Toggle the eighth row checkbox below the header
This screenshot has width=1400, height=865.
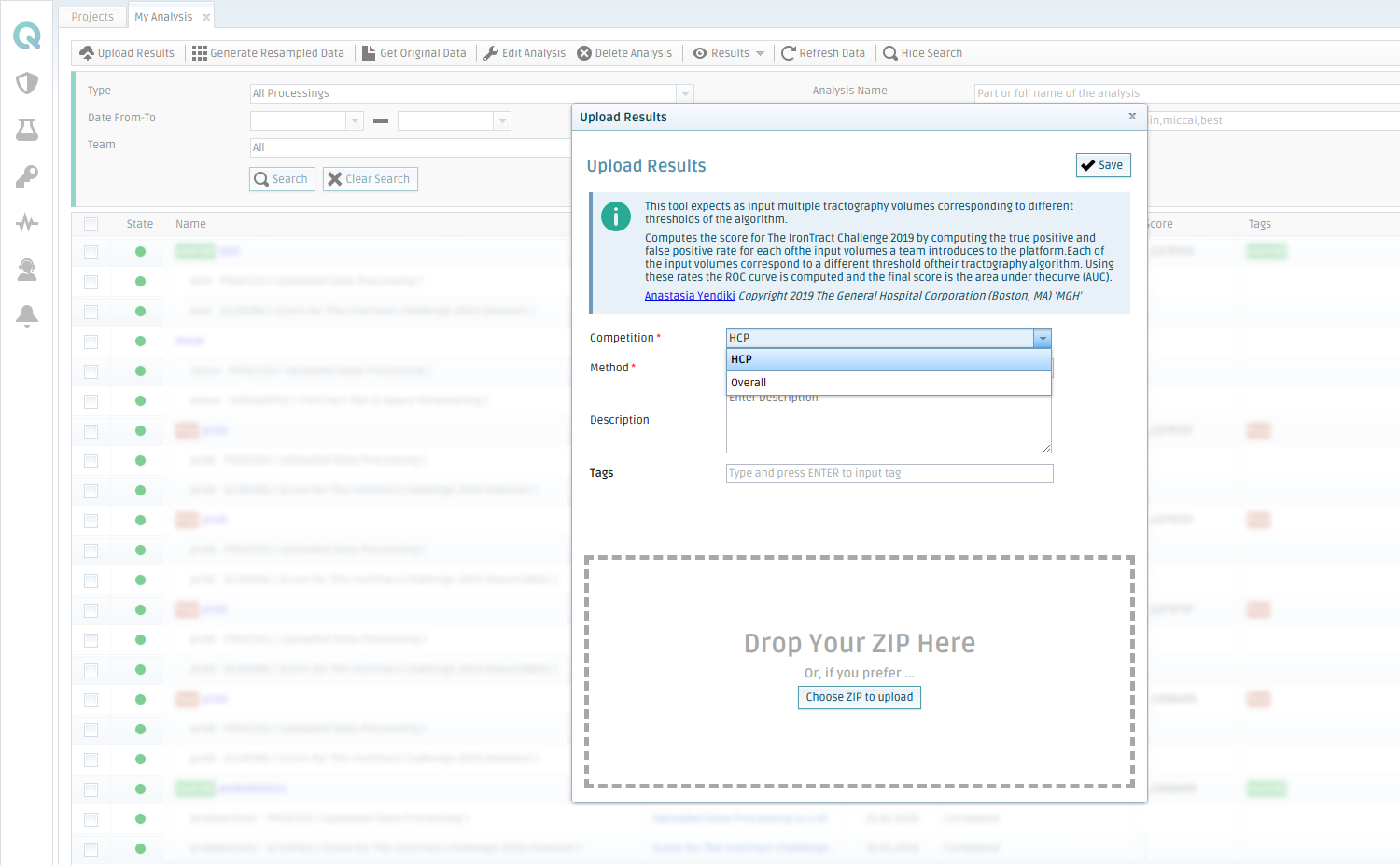click(x=91, y=461)
